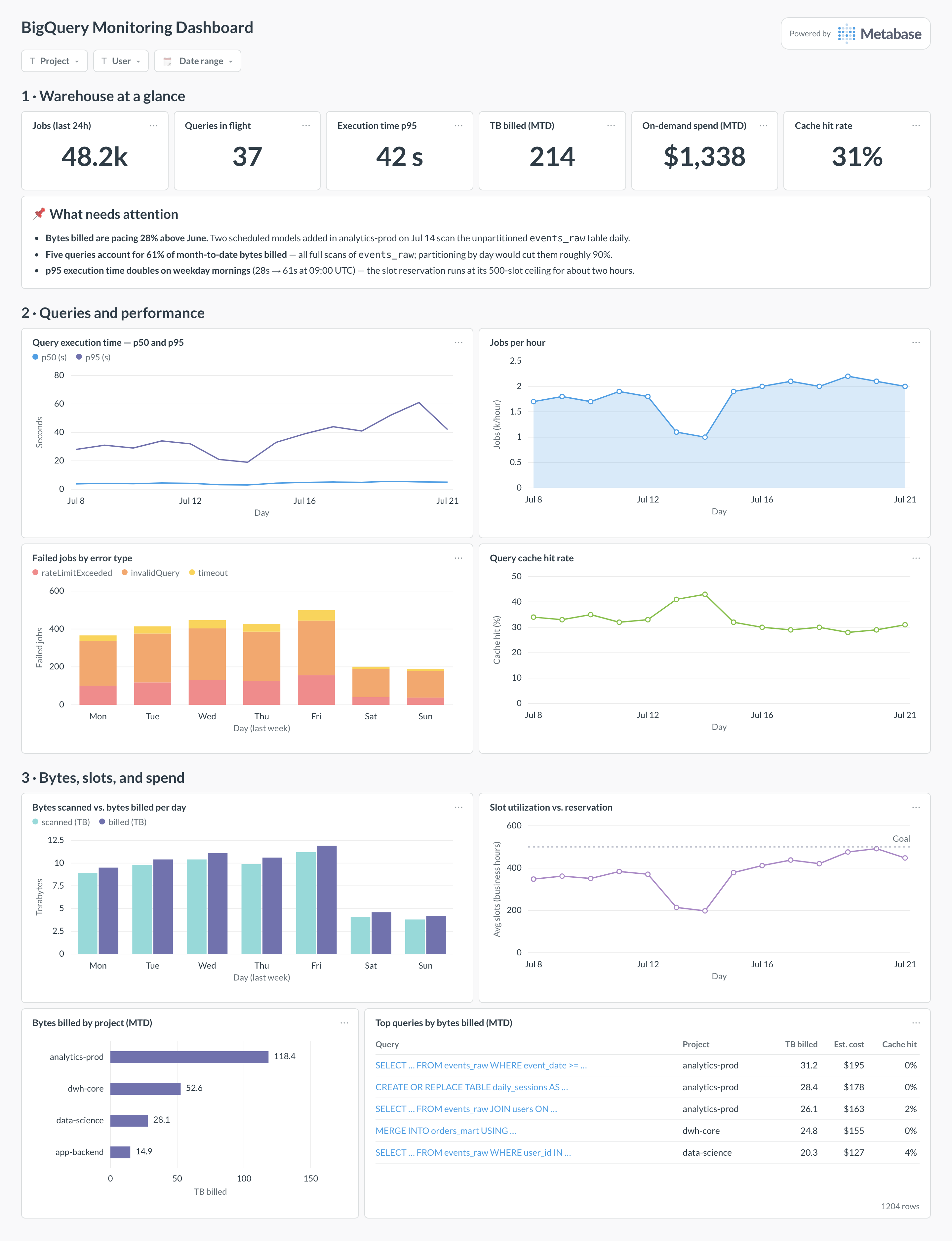Screen dimensions: 952x1241
Task: Click the data-science bar
Action: [129, 1120]
